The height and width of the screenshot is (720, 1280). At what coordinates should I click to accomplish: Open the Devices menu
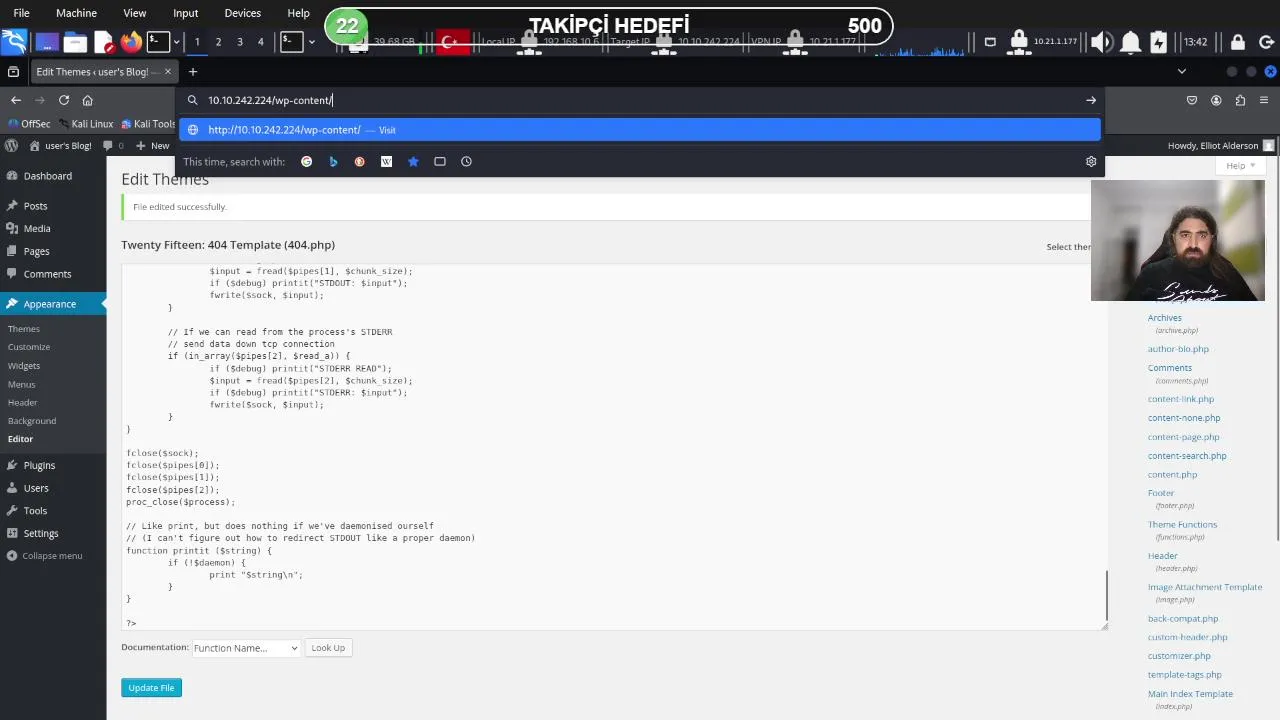(x=242, y=13)
